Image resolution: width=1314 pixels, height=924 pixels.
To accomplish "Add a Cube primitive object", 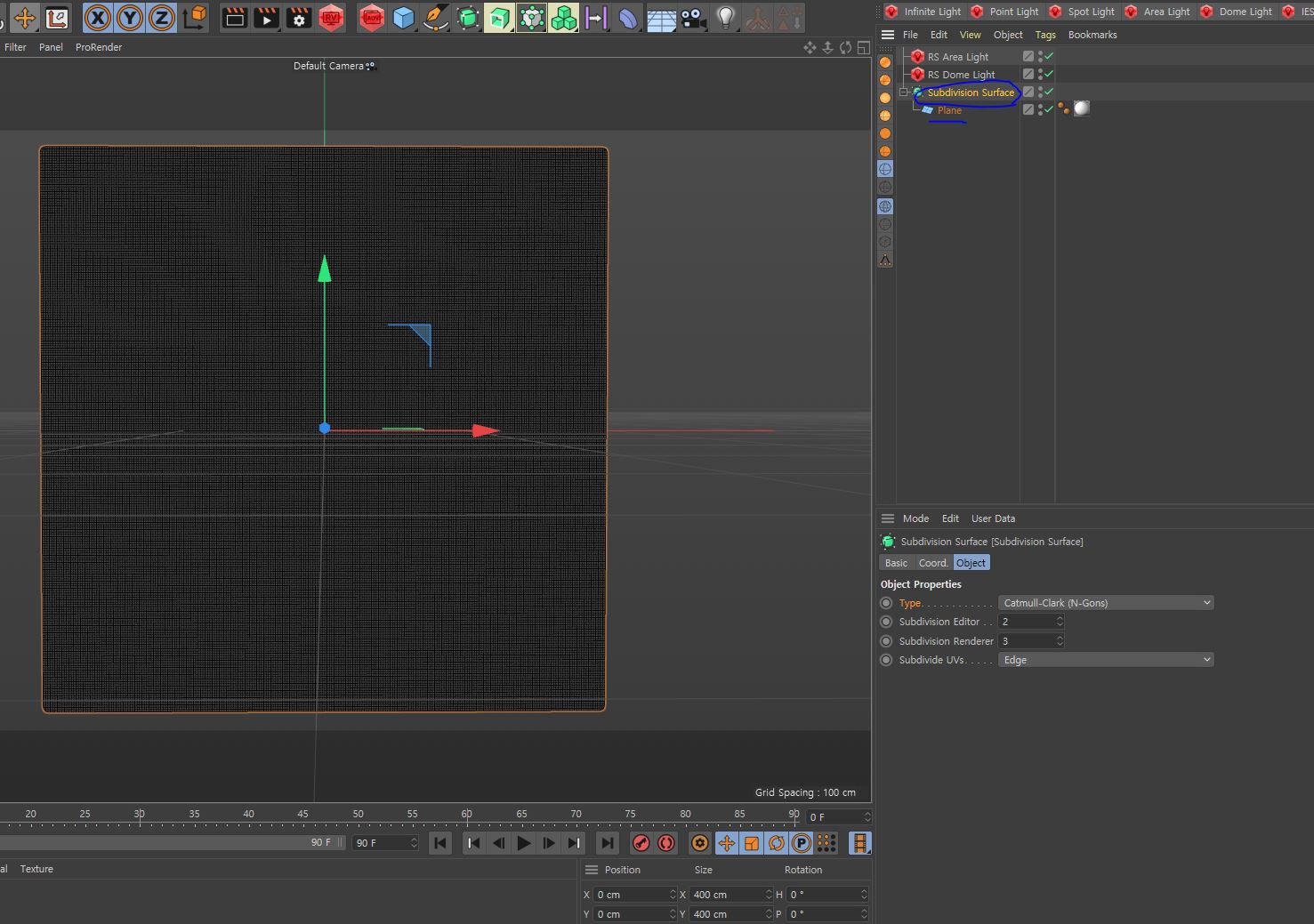I will (x=404, y=18).
